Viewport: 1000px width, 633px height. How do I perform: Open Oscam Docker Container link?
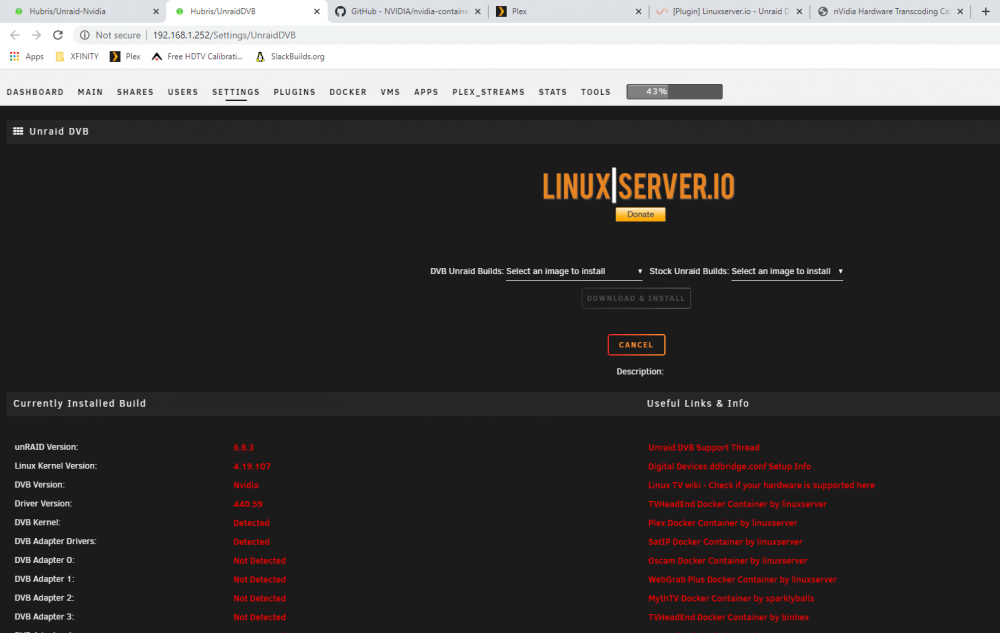(728, 561)
